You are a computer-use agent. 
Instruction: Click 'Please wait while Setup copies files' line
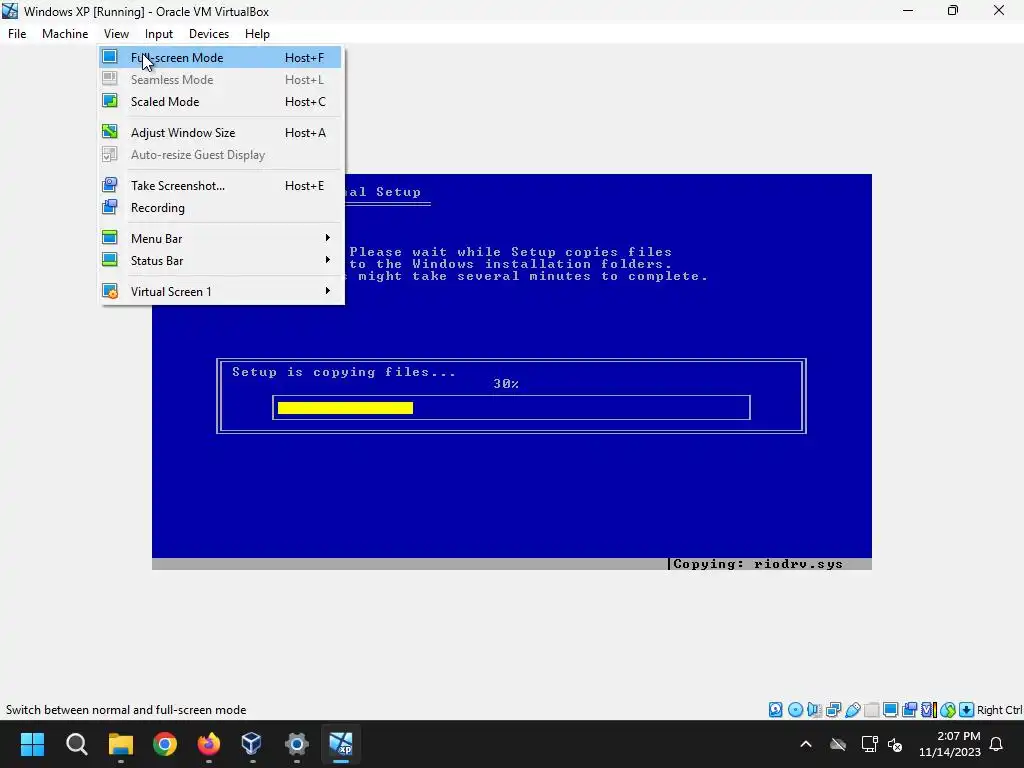click(x=510, y=251)
